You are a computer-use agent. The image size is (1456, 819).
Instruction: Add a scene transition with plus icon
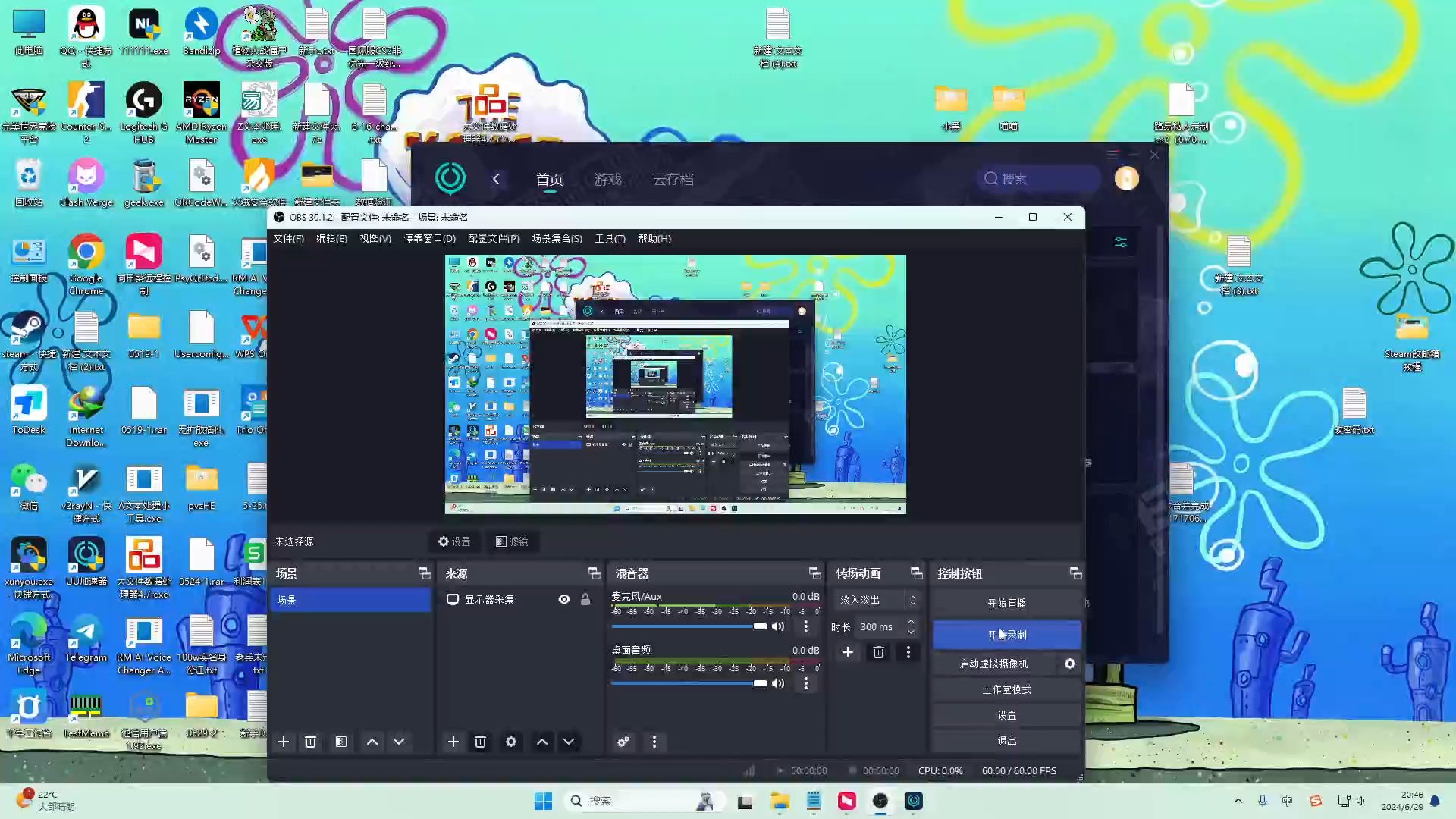pos(848,652)
